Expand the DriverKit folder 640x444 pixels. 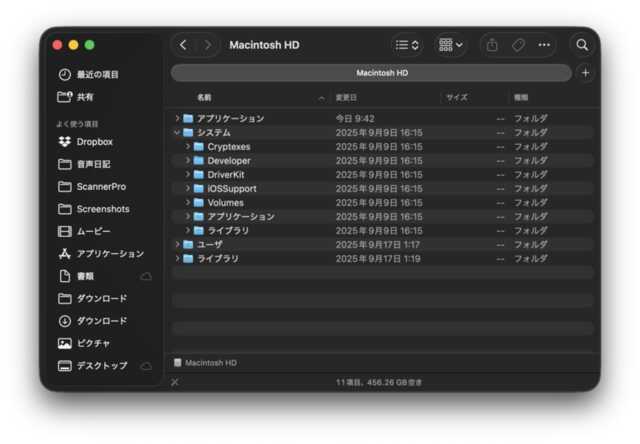pos(187,175)
